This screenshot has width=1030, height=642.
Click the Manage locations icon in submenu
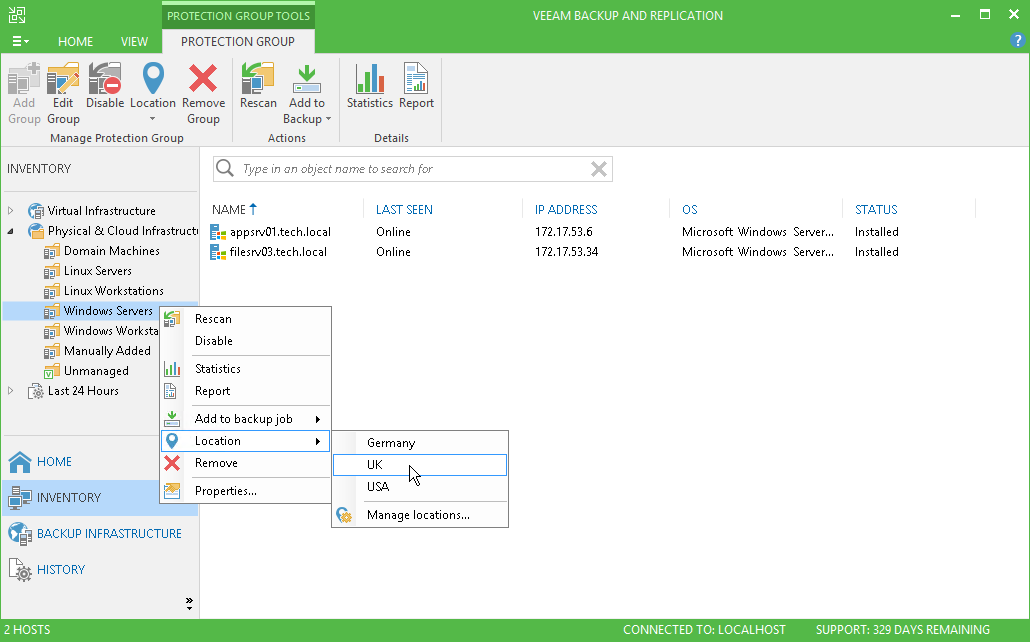click(344, 515)
